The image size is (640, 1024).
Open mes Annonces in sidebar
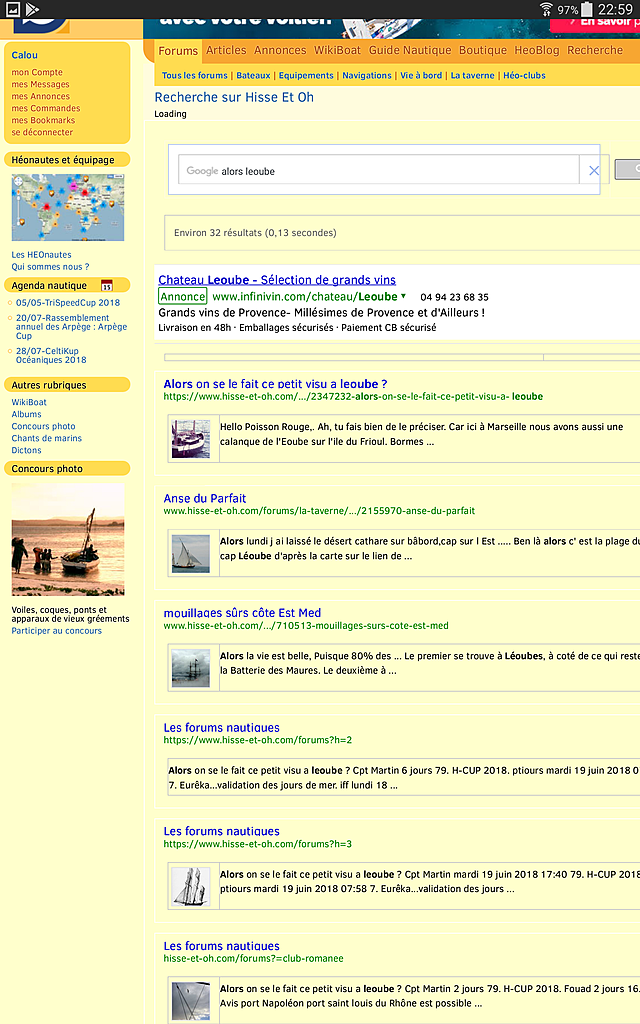tap(40, 96)
